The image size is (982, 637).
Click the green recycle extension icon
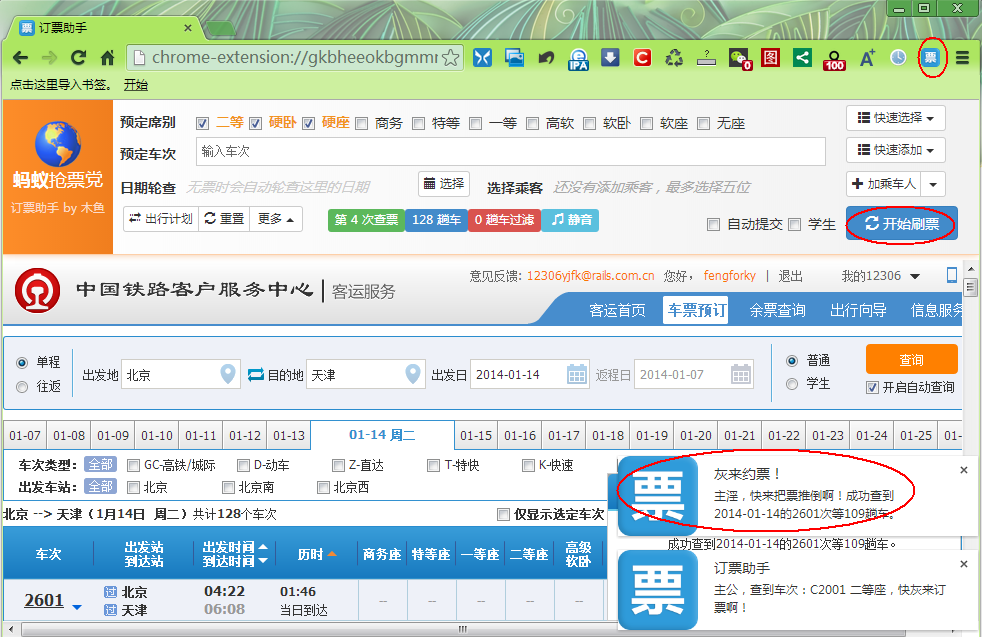674,58
